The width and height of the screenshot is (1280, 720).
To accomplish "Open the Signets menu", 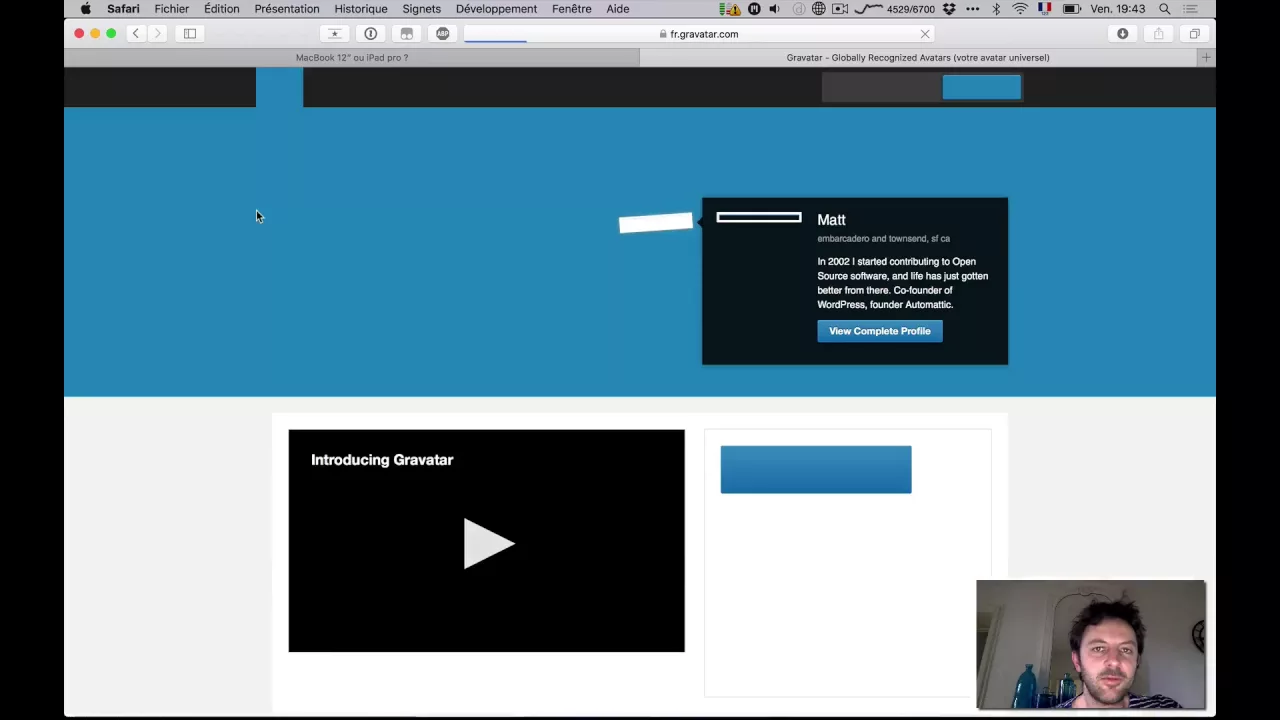I will pos(421,9).
